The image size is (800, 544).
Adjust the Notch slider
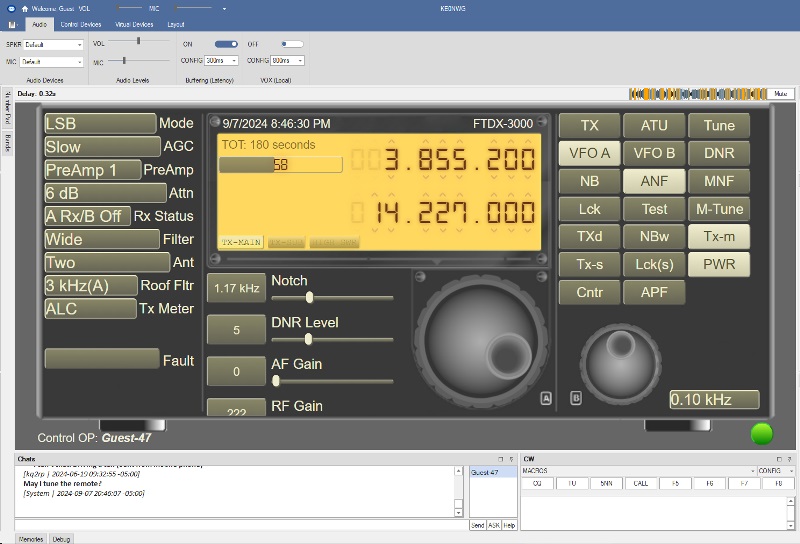click(x=309, y=298)
